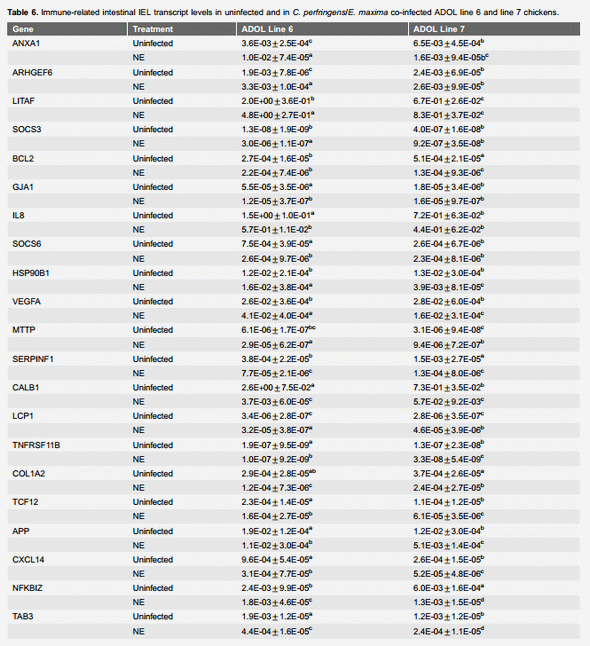Click the ANXA1 gene name
The width and height of the screenshot is (590, 646).
point(26,43)
